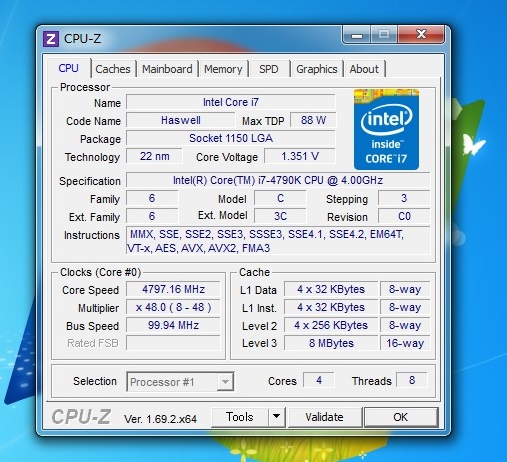The height and width of the screenshot is (462, 507).
Task: Click the Name field Intel Core i7
Action: pyautogui.click(x=231, y=102)
